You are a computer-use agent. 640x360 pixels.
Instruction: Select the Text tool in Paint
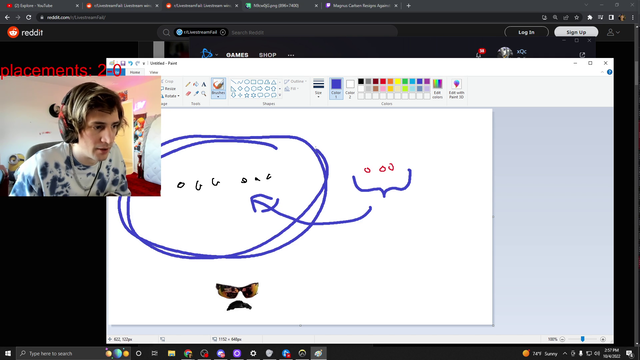tap(204, 84)
